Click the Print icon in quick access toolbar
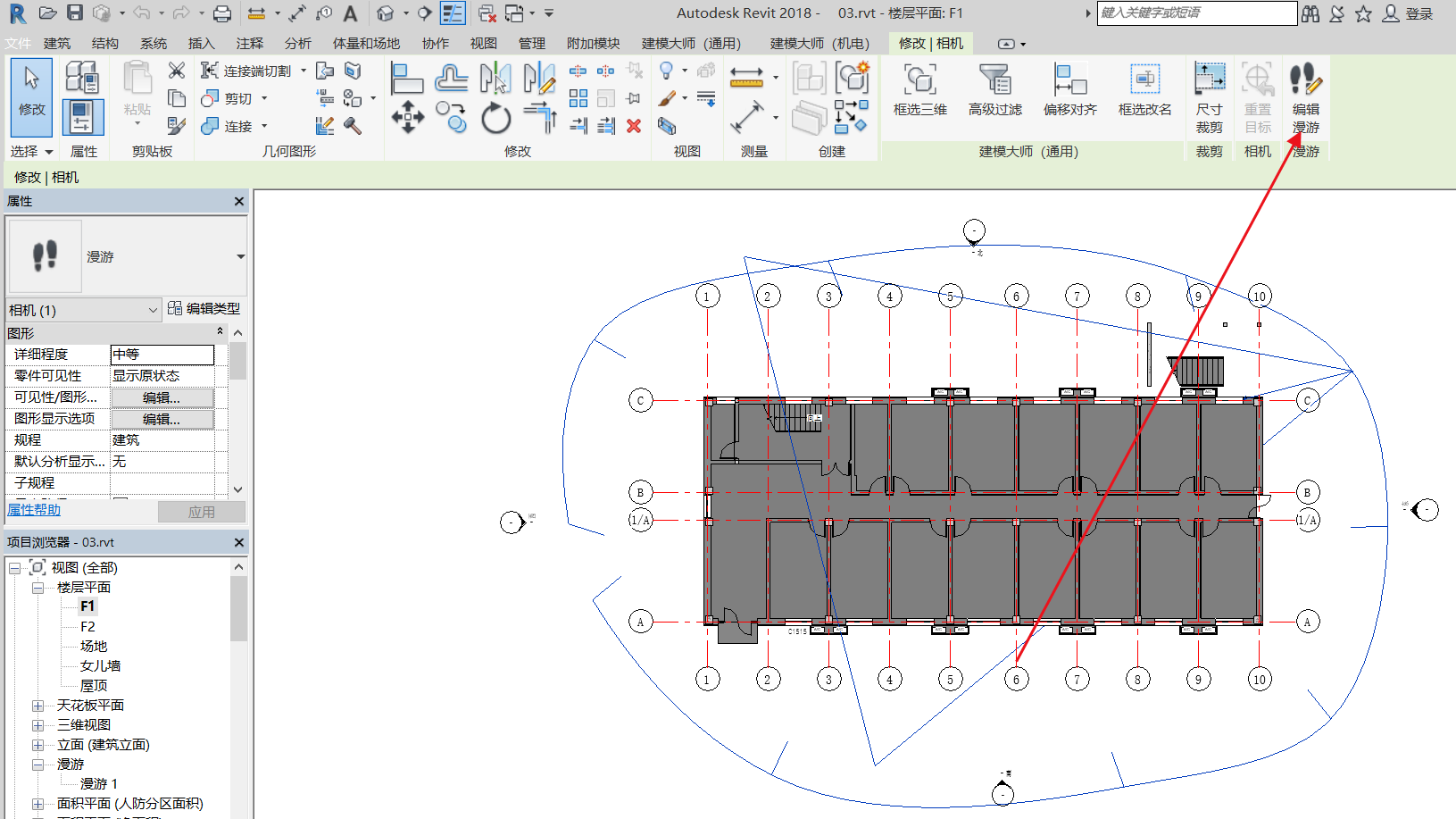This screenshot has width=1456, height=819. coord(222,13)
